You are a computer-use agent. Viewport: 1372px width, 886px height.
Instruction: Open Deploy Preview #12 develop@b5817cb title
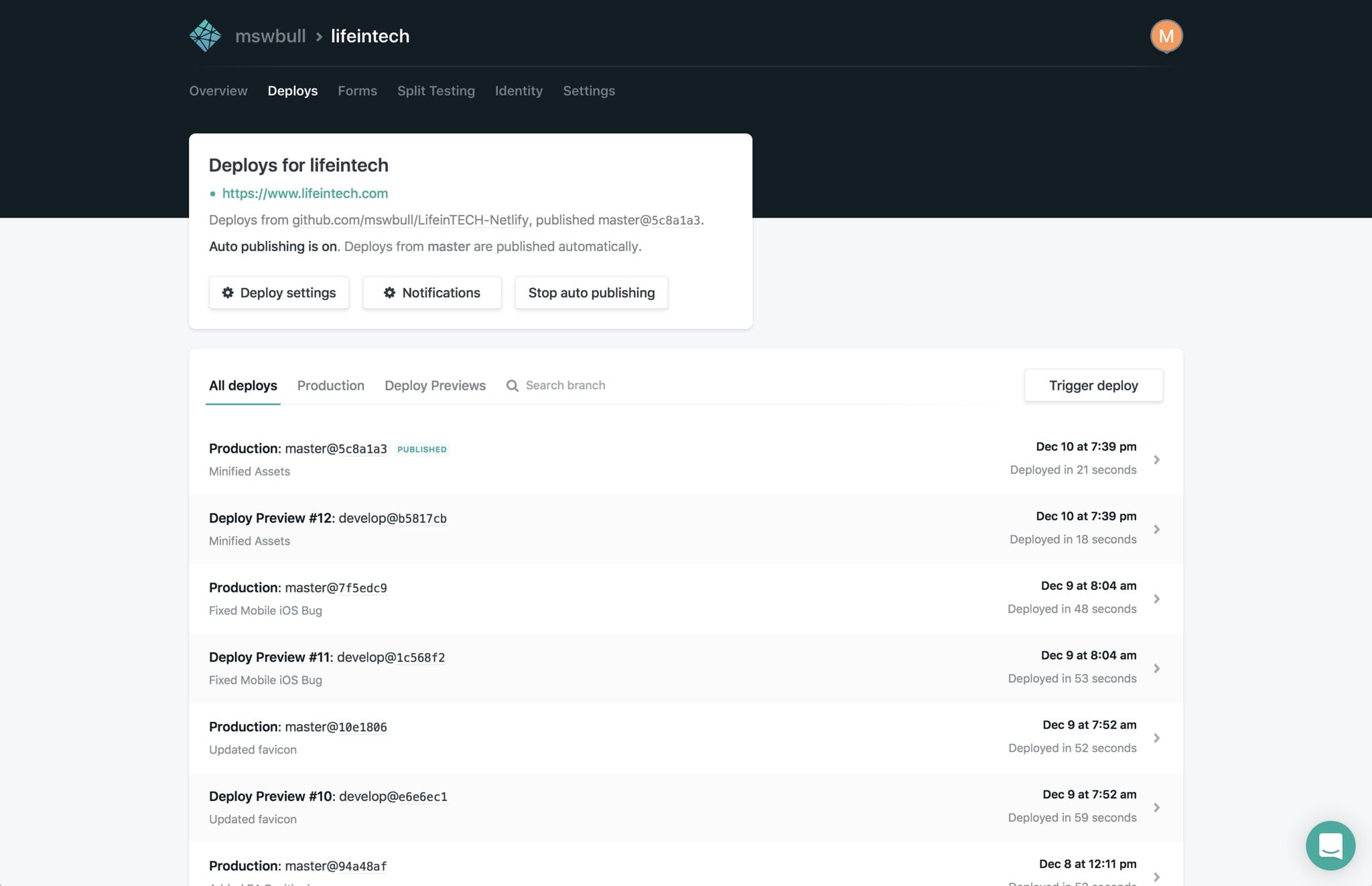point(328,518)
